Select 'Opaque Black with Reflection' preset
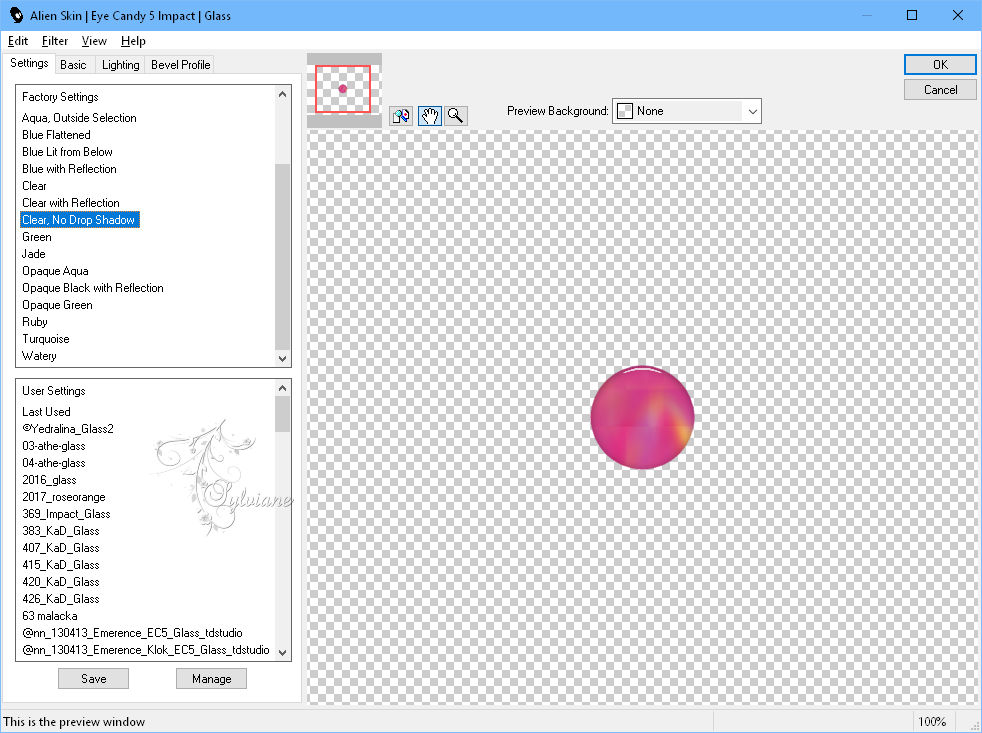982x733 pixels. tap(93, 288)
